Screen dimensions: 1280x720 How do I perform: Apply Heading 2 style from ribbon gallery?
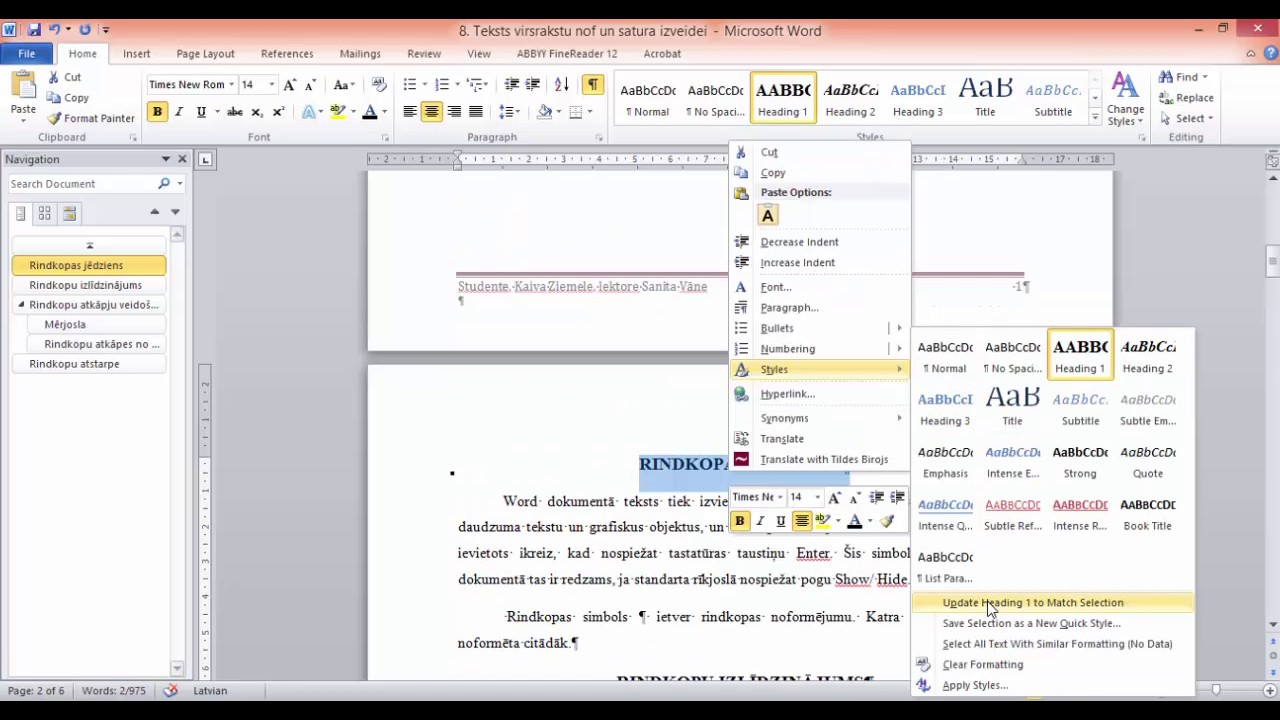coord(851,98)
